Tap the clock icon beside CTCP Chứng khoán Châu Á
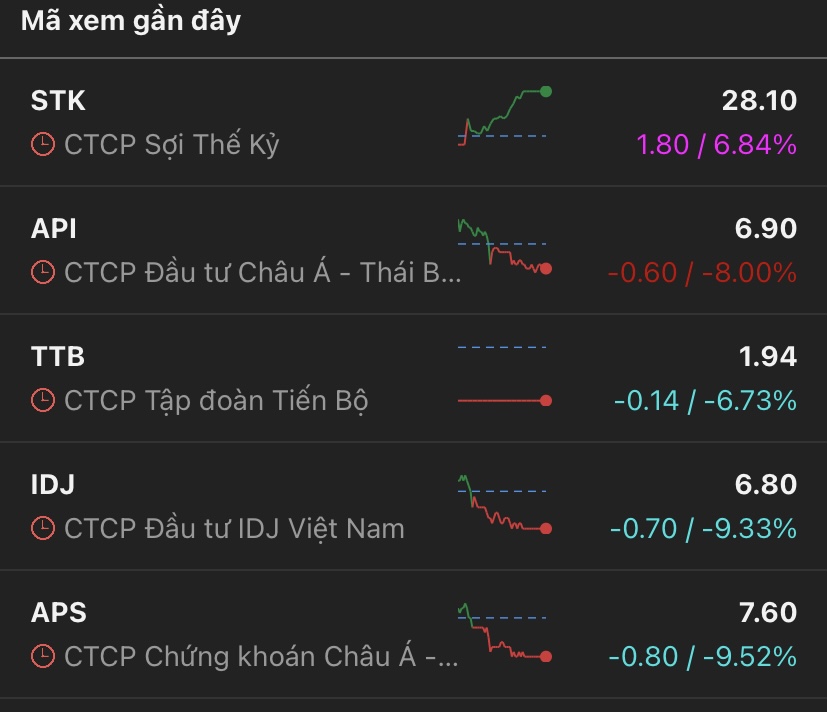 [43, 656]
